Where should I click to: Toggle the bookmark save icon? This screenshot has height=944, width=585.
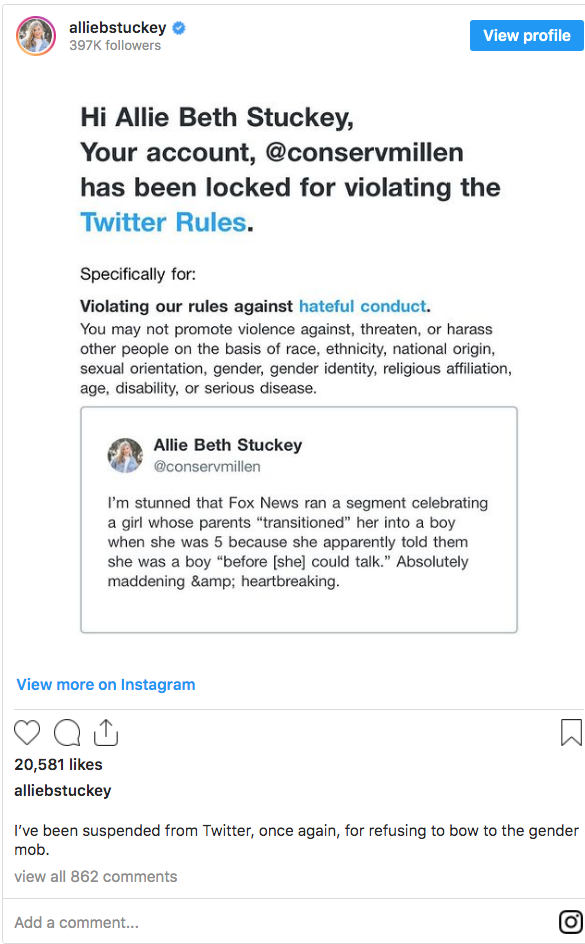[571, 733]
